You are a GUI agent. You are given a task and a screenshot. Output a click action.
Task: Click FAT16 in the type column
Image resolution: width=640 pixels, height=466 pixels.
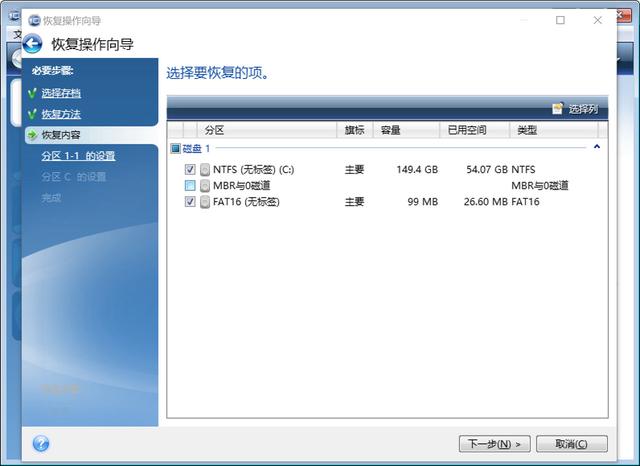[525, 202]
